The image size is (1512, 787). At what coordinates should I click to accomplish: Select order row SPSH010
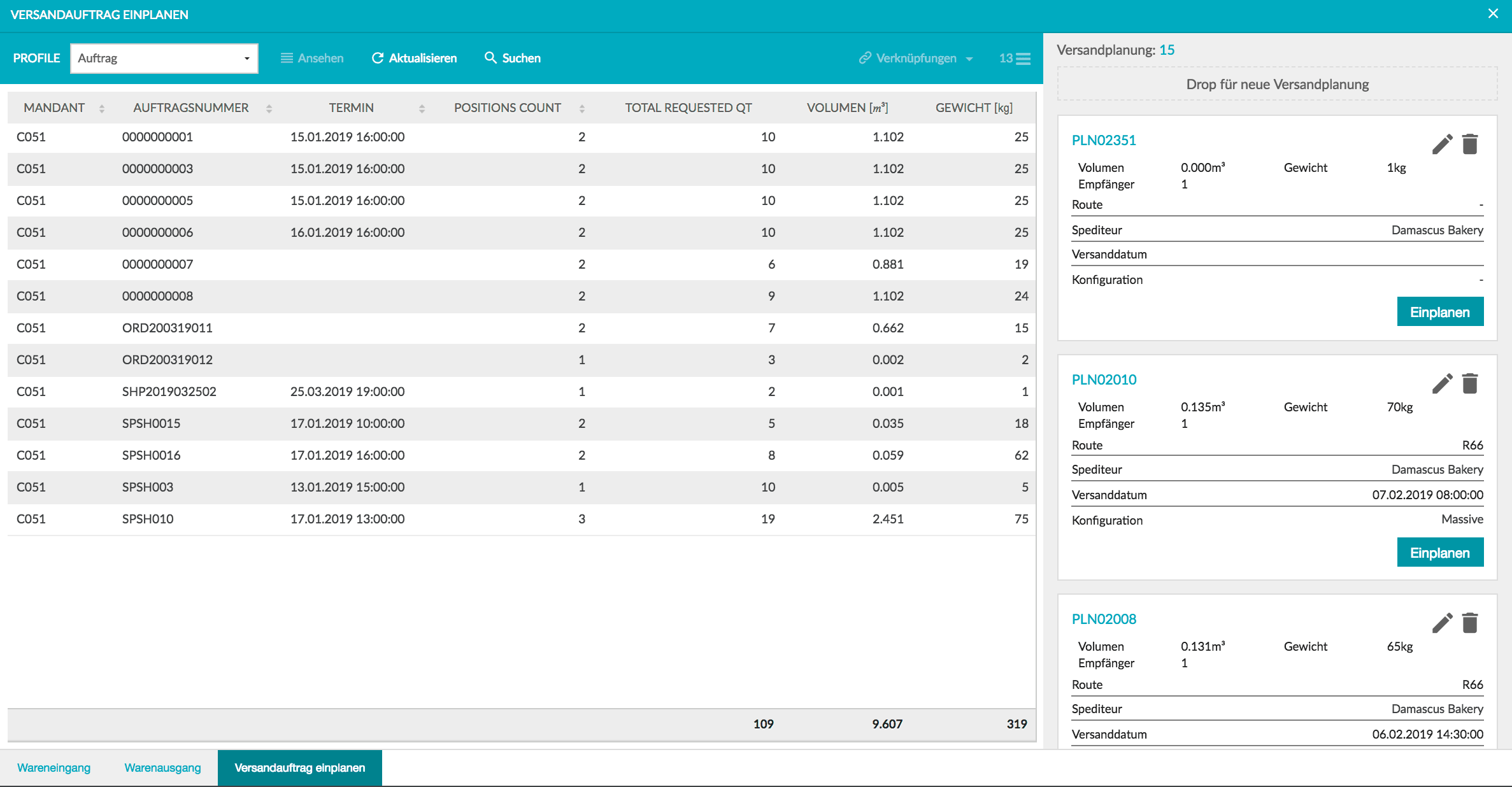pos(522,519)
